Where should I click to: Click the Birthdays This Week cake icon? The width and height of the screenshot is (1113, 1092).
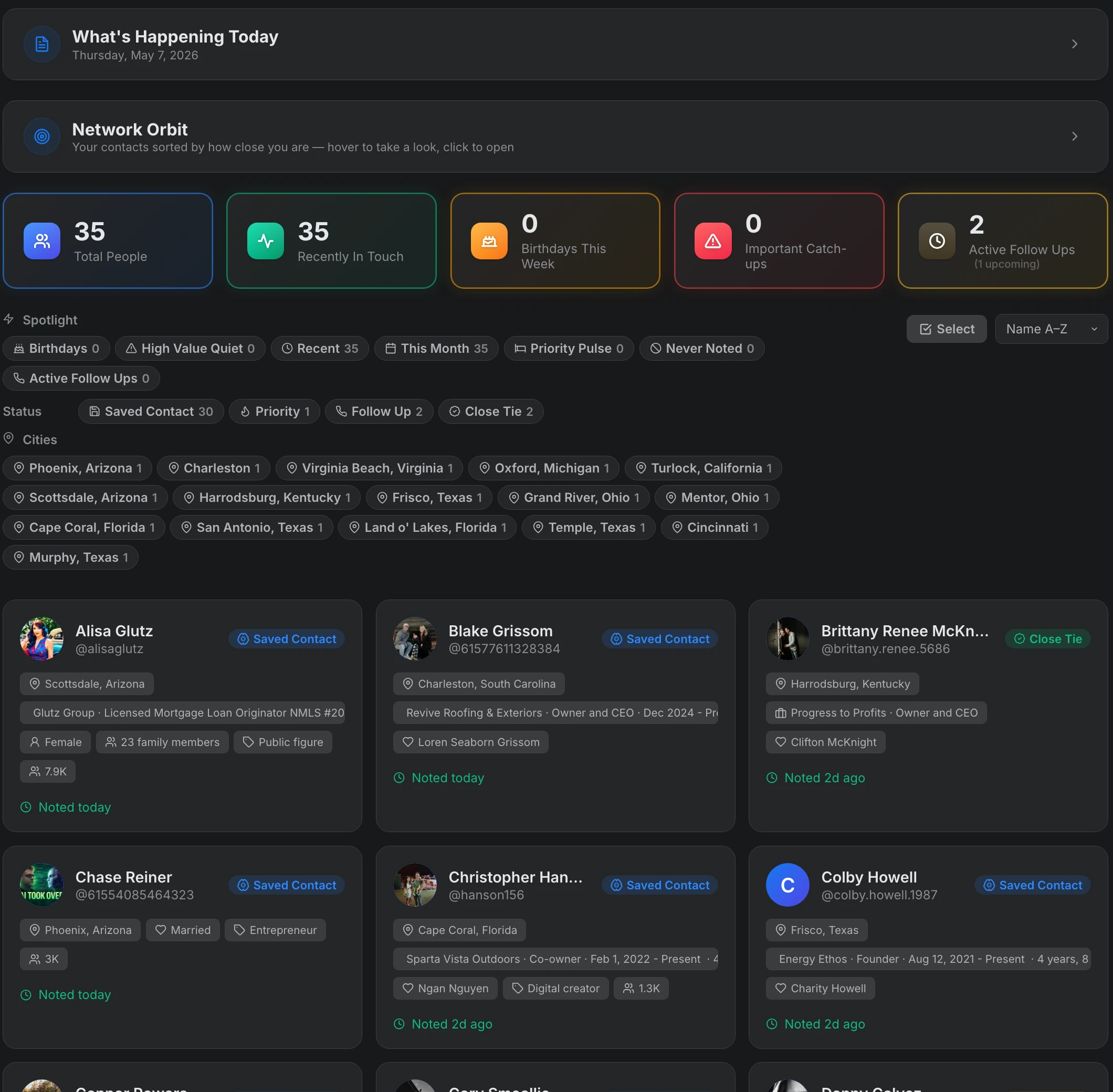(489, 241)
